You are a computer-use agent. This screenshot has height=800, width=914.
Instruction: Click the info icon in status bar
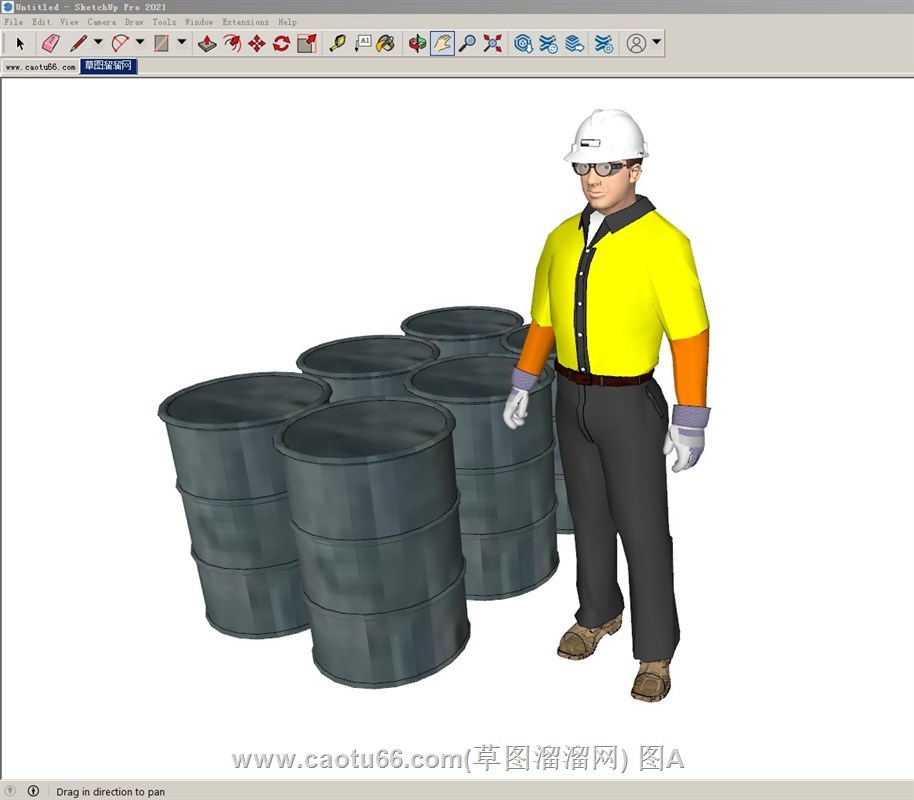click(x=33, y=791)
